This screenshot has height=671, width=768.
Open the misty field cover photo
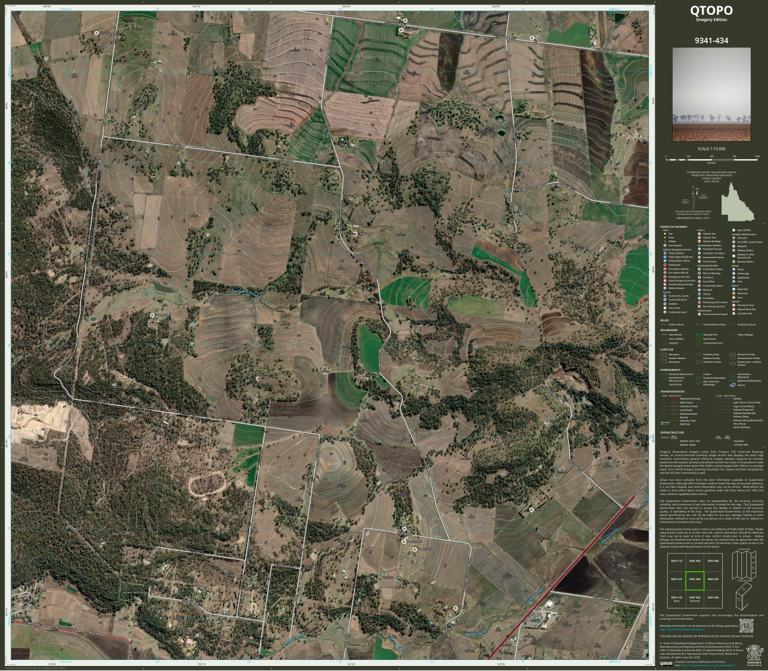point(711,94)
